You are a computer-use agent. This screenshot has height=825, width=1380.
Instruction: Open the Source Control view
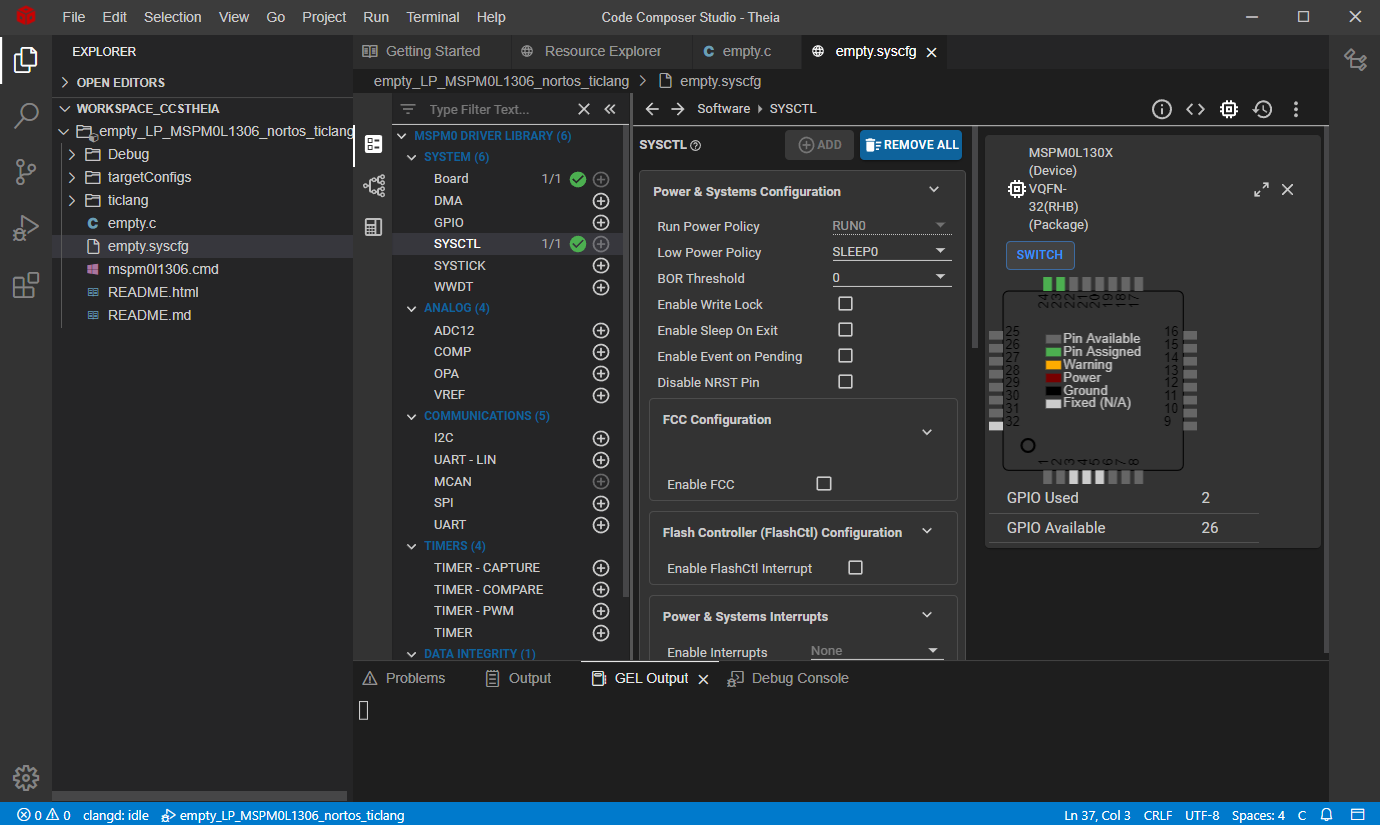point(26,172)
